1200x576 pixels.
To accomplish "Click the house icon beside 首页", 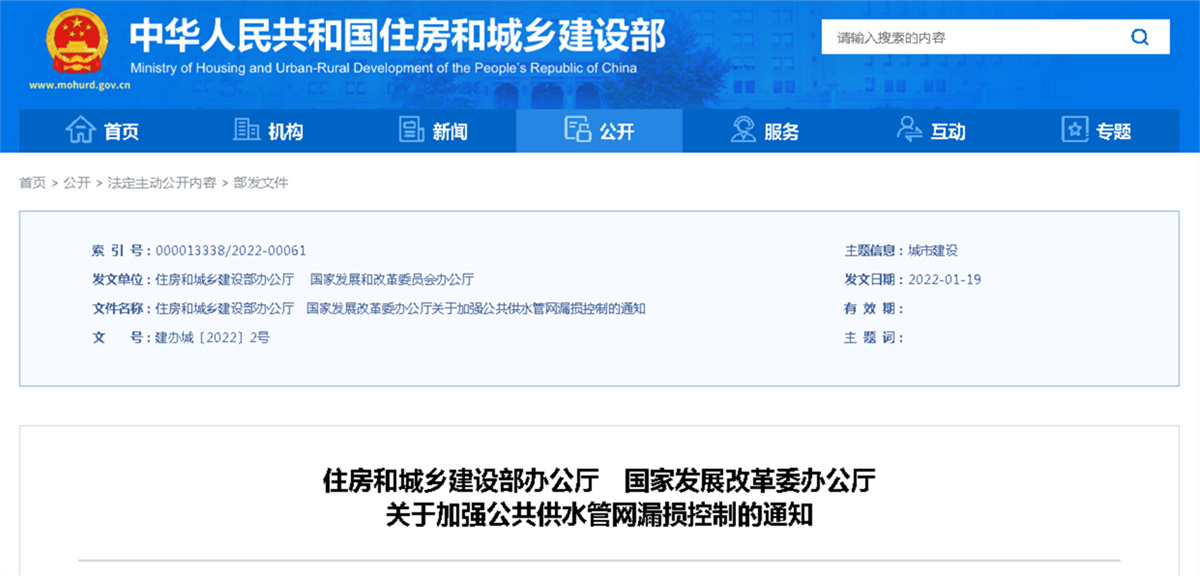I will (x=80, y=130).
